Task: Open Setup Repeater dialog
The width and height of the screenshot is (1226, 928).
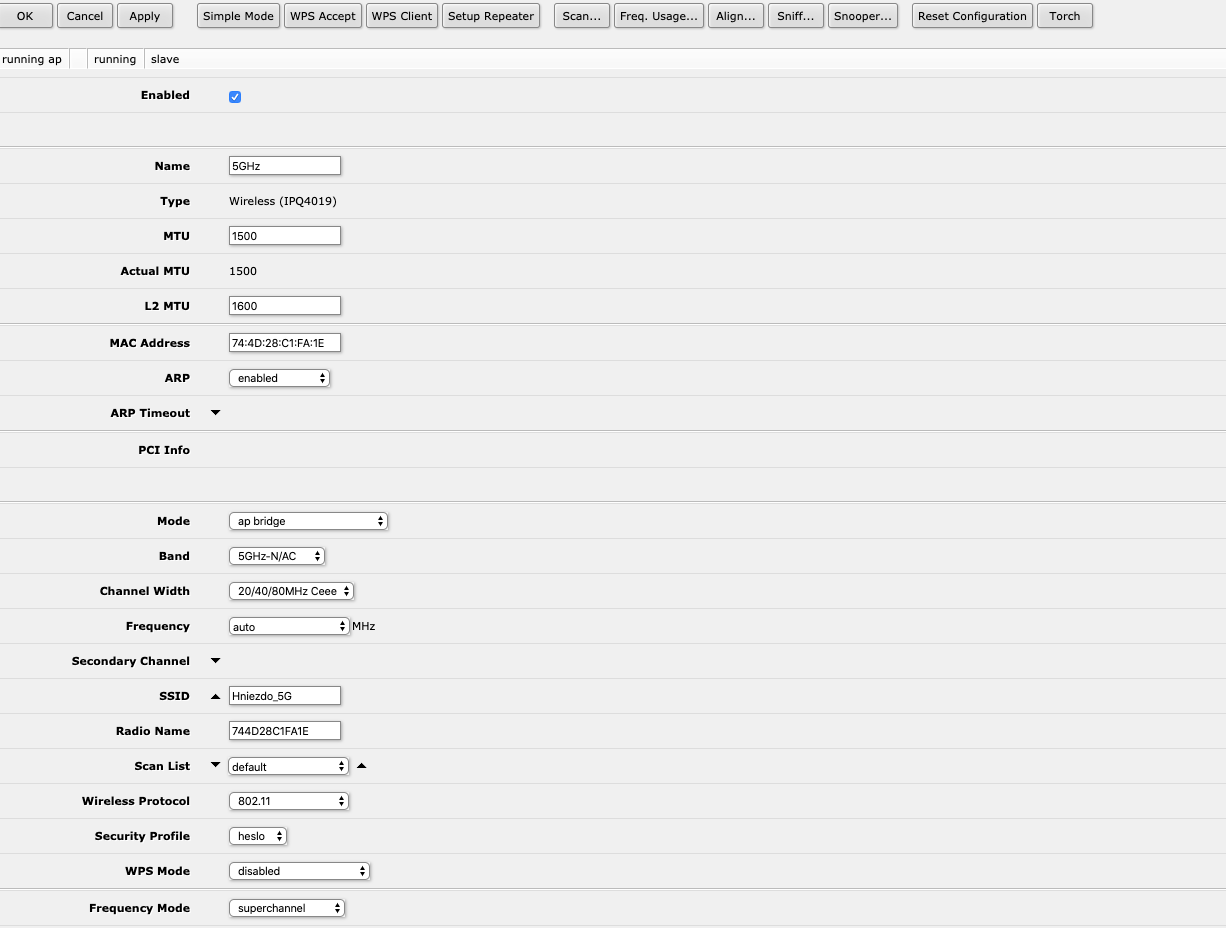Action: click(491, 16)
